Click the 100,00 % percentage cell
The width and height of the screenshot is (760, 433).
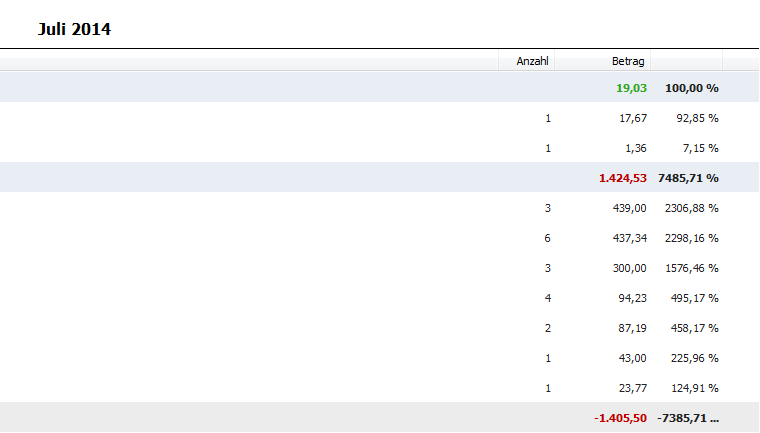(692, 88)
